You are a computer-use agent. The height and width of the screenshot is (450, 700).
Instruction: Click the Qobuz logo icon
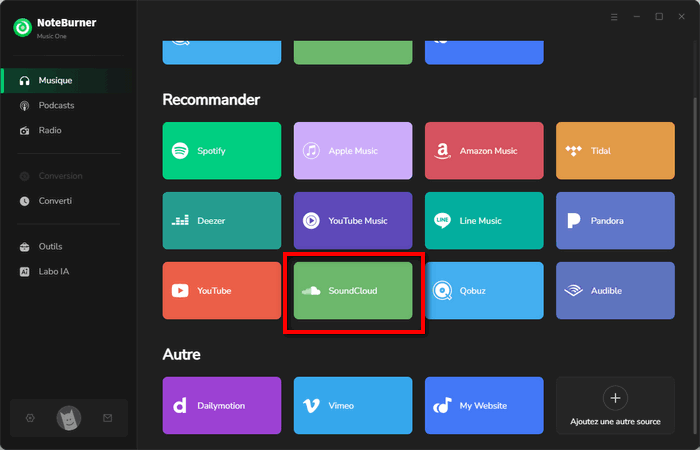[x=442, y=291]
